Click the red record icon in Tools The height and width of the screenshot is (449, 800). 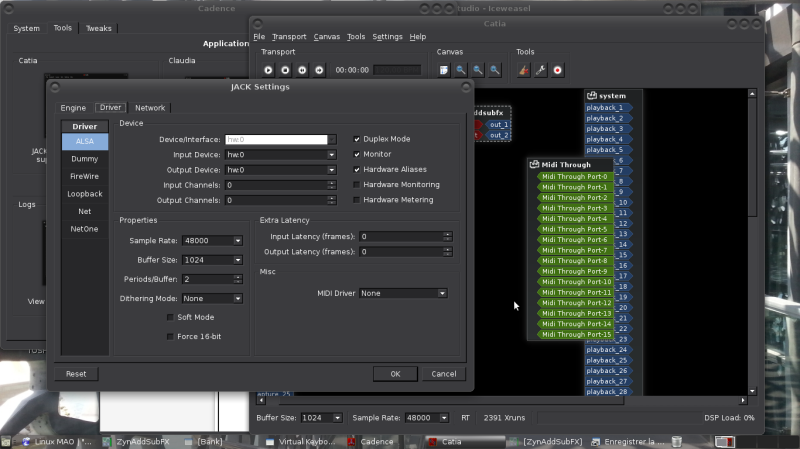tap(558, 70)
